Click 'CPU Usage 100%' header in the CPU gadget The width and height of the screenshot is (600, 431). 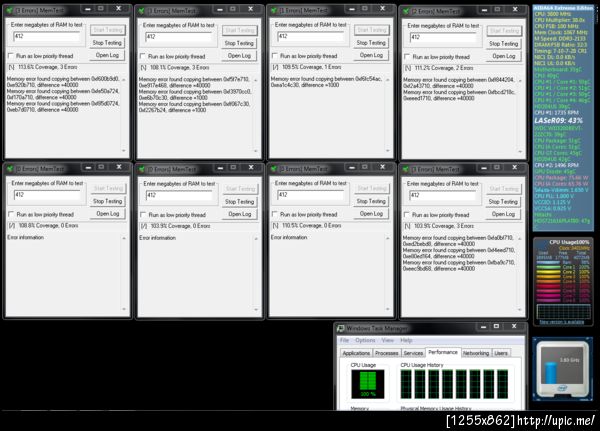(x=569, y=242)
